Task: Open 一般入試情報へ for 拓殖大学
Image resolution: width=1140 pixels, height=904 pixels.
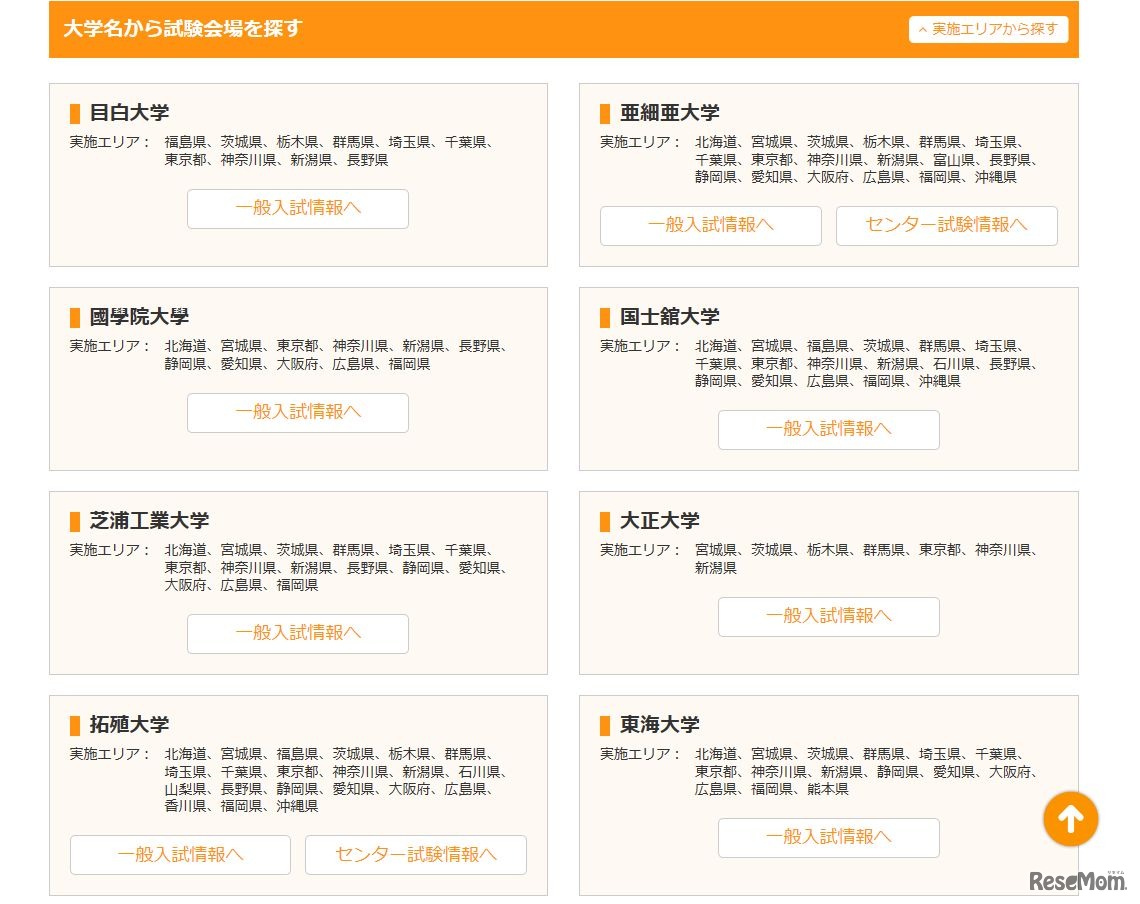Action: (180, 855)
